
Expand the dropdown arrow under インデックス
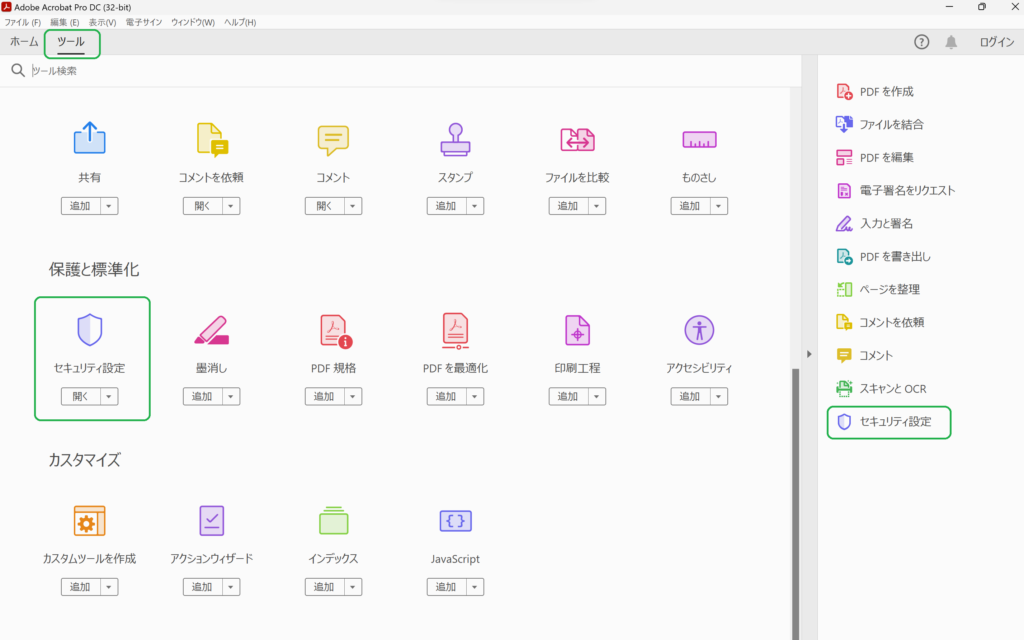pyautogui.click(x=353, y=587)
